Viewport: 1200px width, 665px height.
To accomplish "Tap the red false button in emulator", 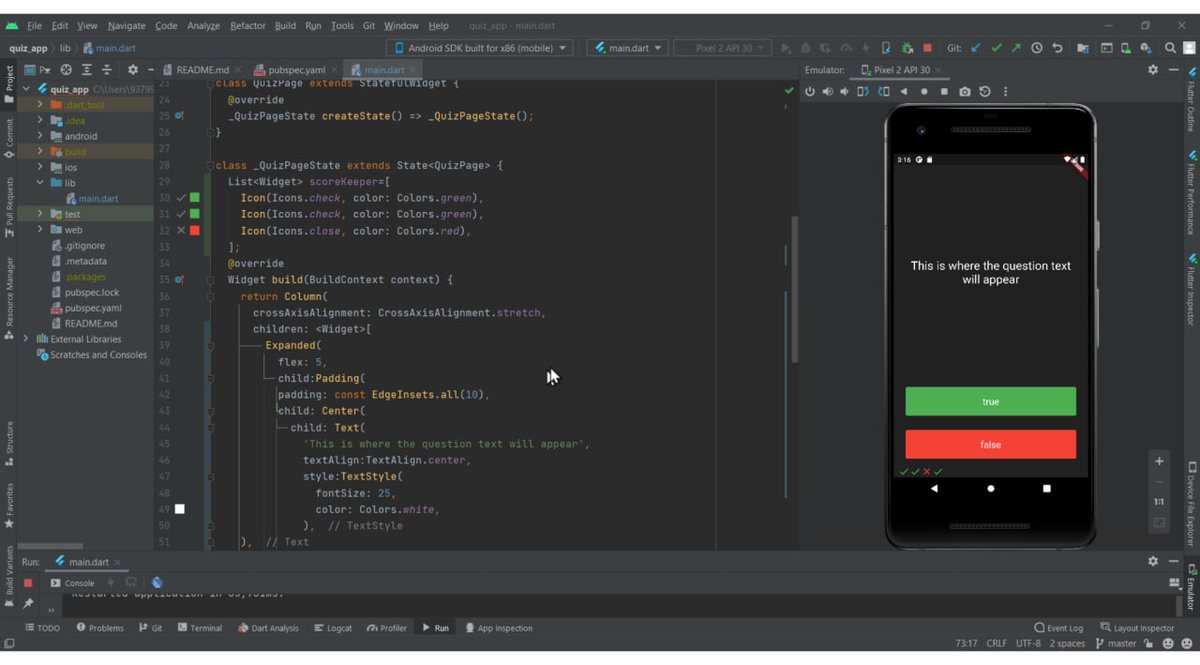I will point(990,444).
